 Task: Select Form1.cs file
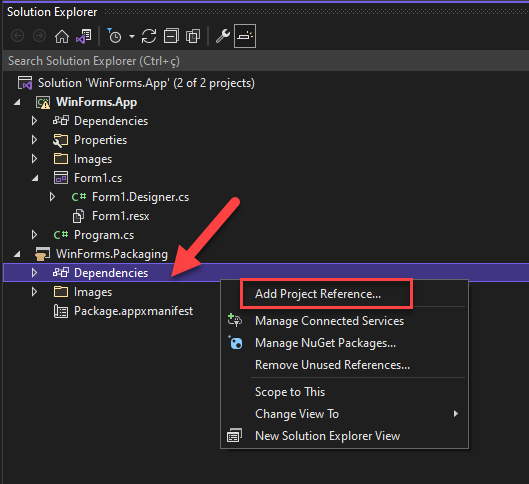[x=98, y=178]
